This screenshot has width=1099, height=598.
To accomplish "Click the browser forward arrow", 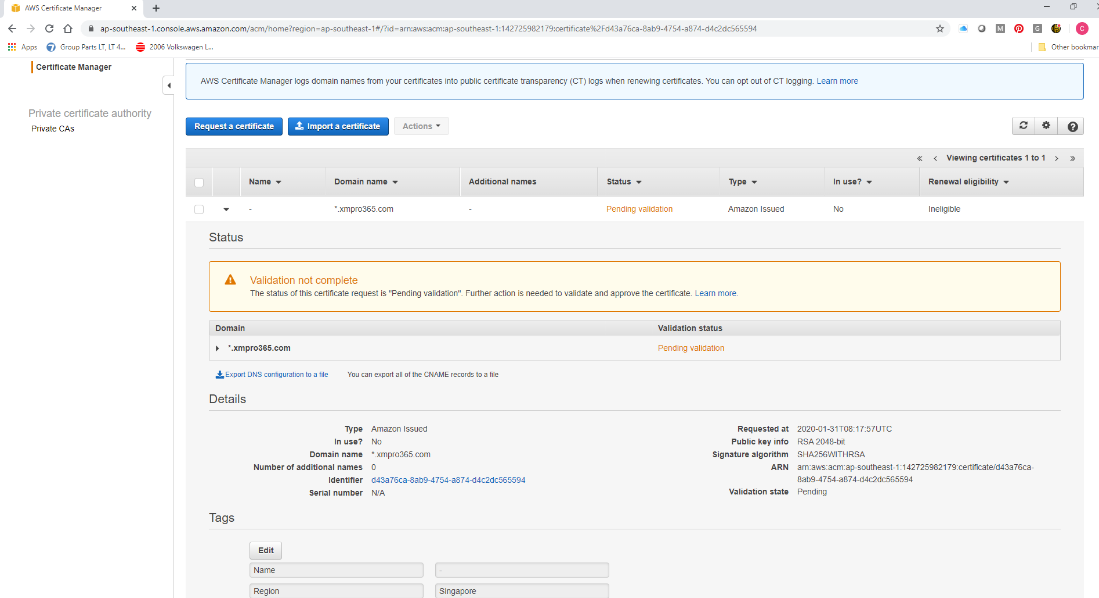I will [30, 29].
